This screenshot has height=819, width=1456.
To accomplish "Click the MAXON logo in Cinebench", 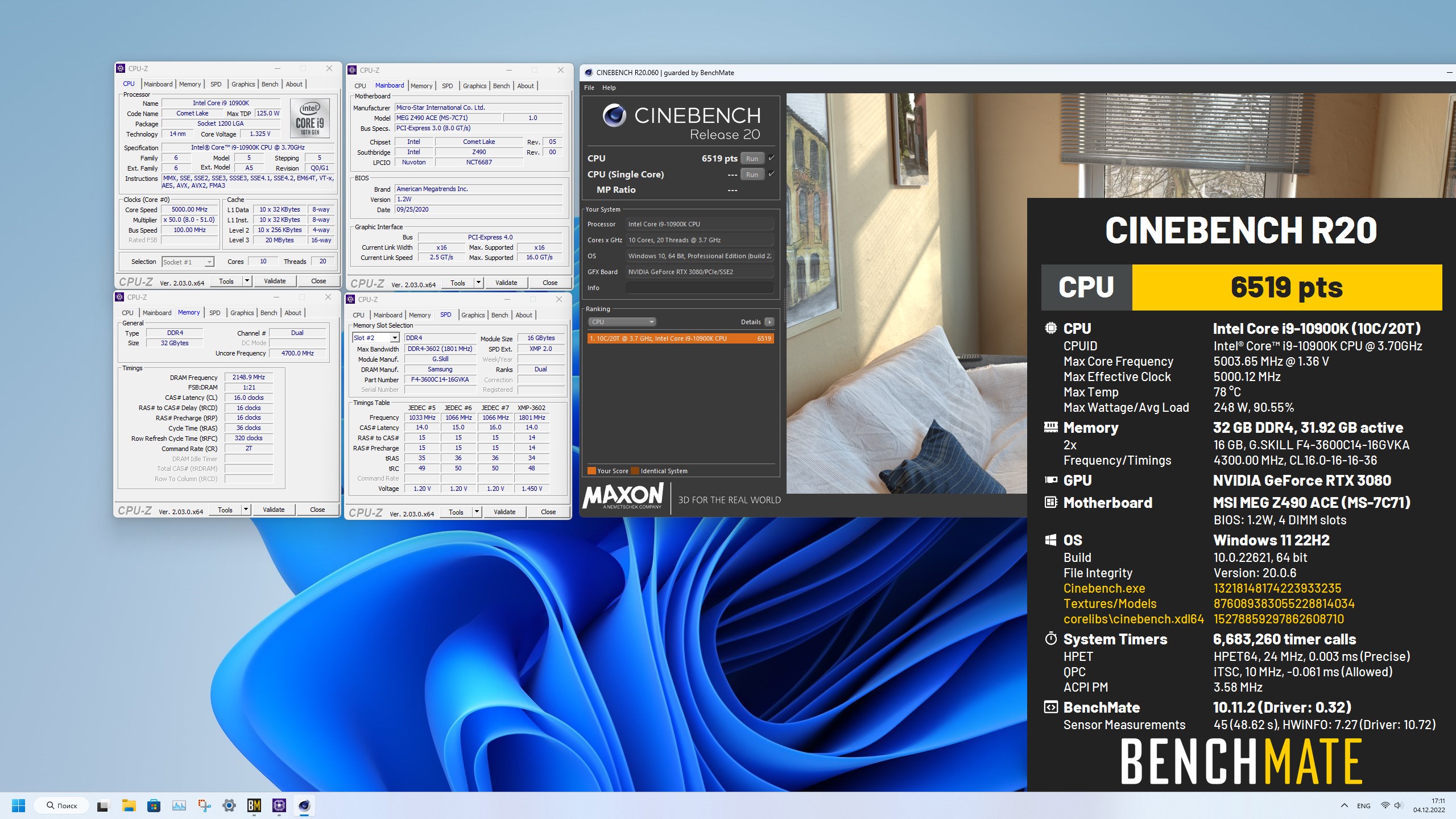I will pos(623,496).
